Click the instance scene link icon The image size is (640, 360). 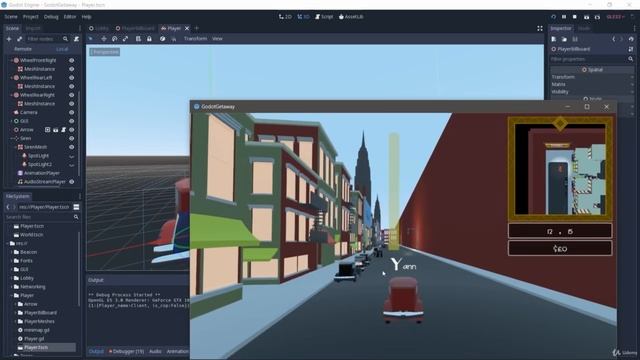[19, 39]
